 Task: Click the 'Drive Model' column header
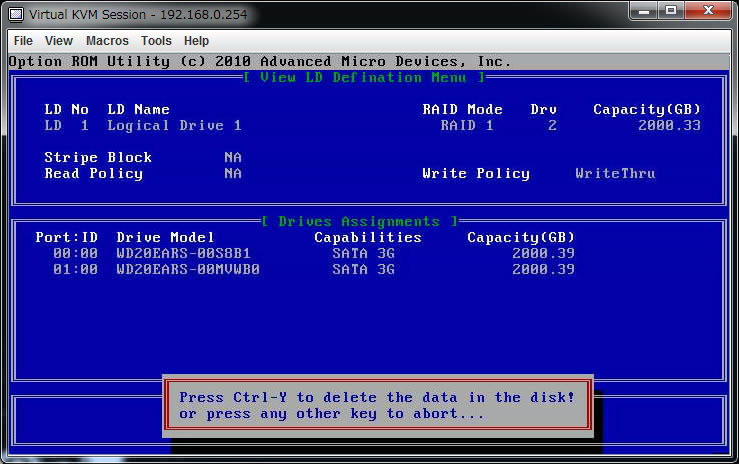[165, 237]
